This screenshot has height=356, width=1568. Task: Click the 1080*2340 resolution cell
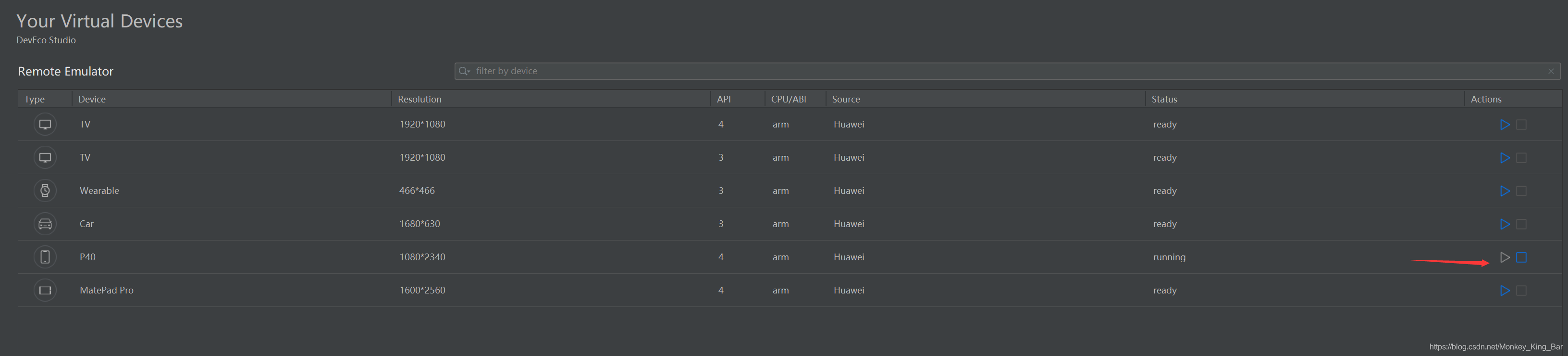[x=422, y=257]
